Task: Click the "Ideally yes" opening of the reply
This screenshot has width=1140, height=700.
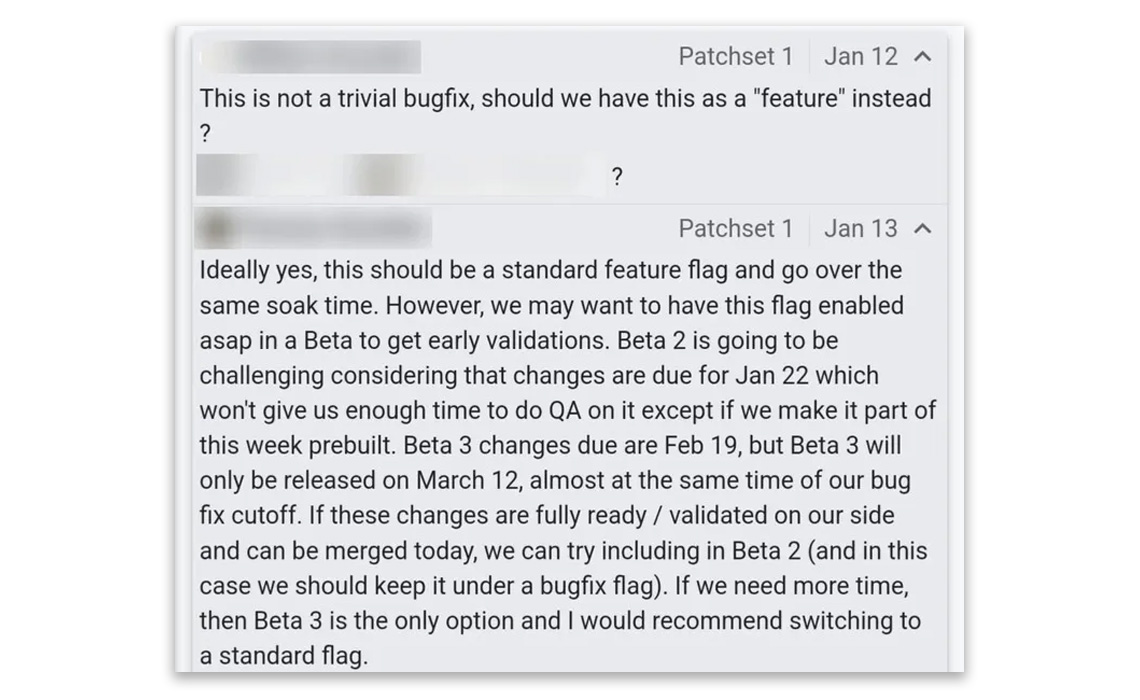Action: click(x=250, y=271)
